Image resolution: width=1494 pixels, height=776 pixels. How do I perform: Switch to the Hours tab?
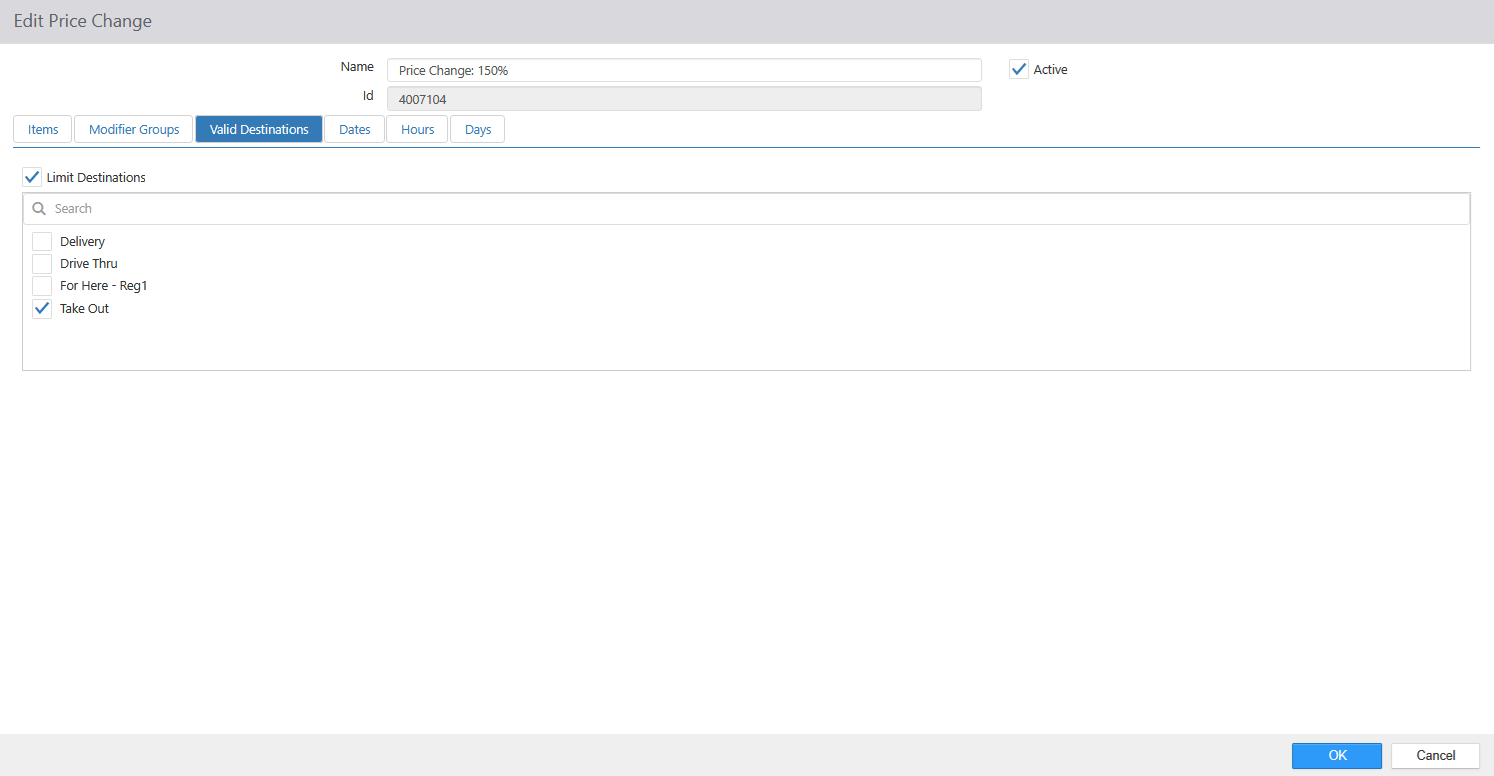[417, 130]
